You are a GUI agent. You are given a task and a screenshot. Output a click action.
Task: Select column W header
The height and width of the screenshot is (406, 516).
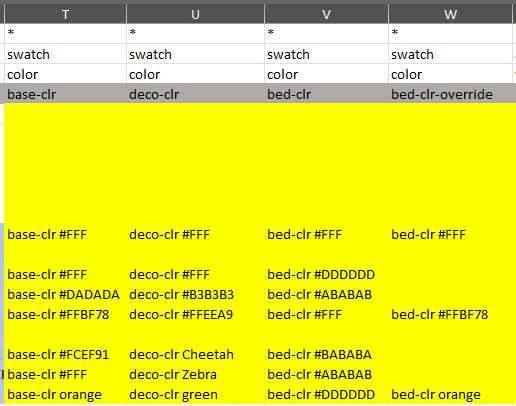coord(450,14)
